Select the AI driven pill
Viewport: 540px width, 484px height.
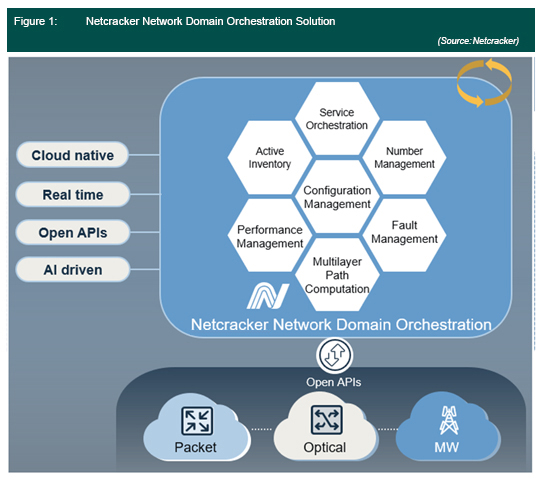tap(73, 270)
